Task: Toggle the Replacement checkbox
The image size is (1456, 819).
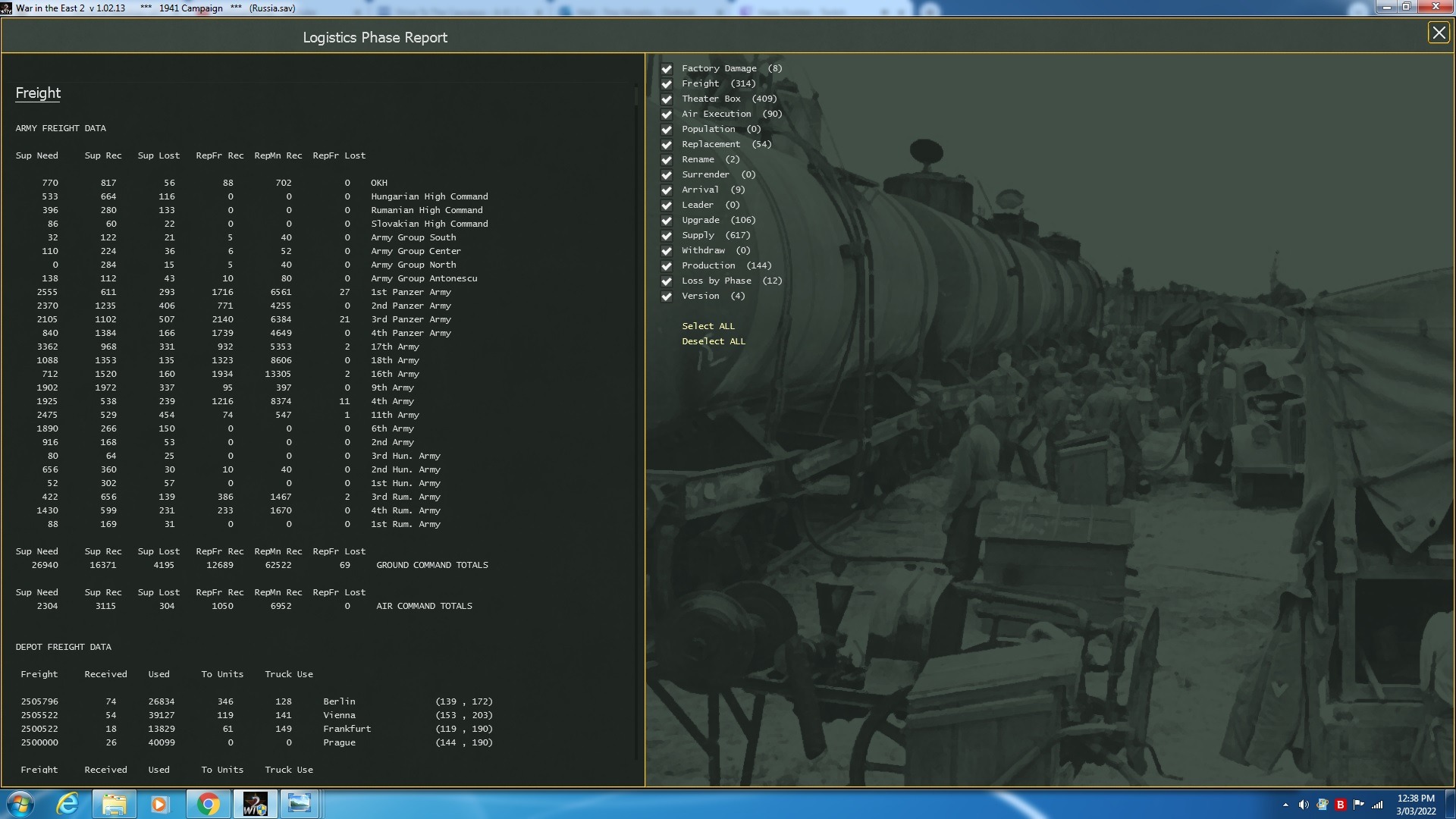Action: pyautogui.click(x=667, y=144)
